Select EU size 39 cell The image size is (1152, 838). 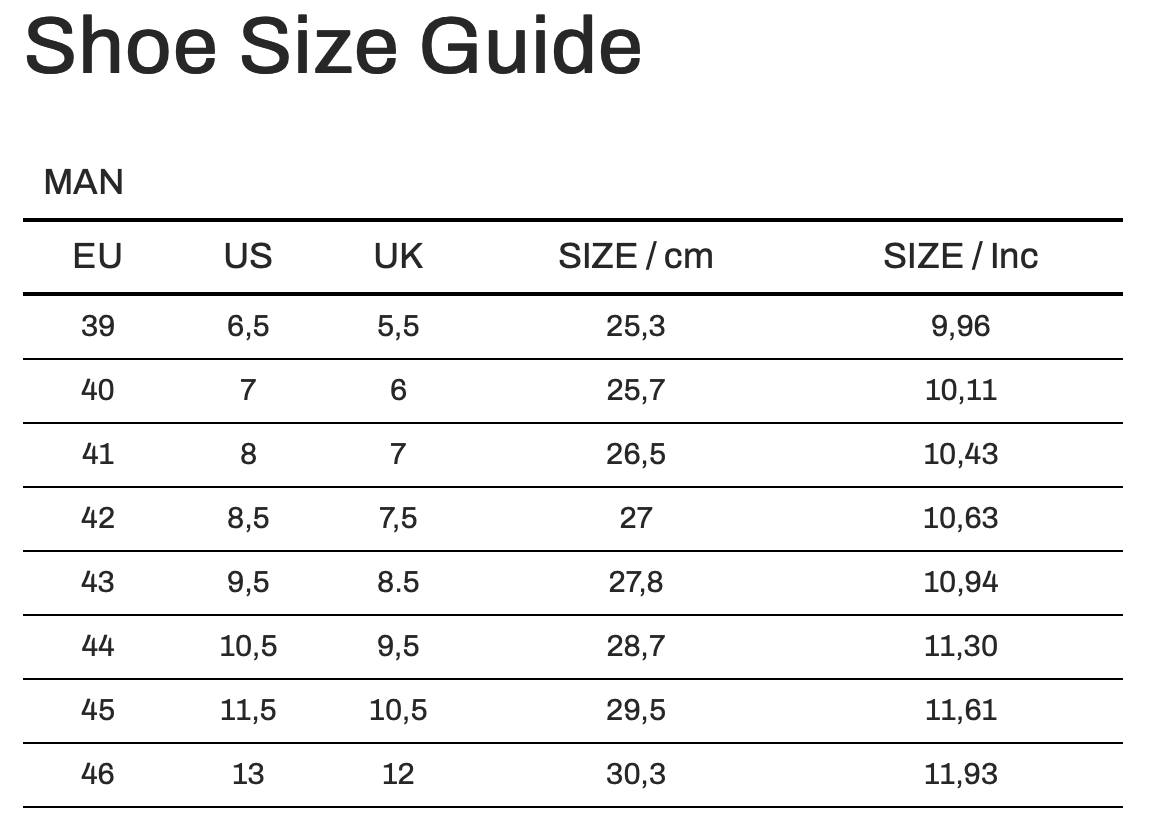(97, 326)
